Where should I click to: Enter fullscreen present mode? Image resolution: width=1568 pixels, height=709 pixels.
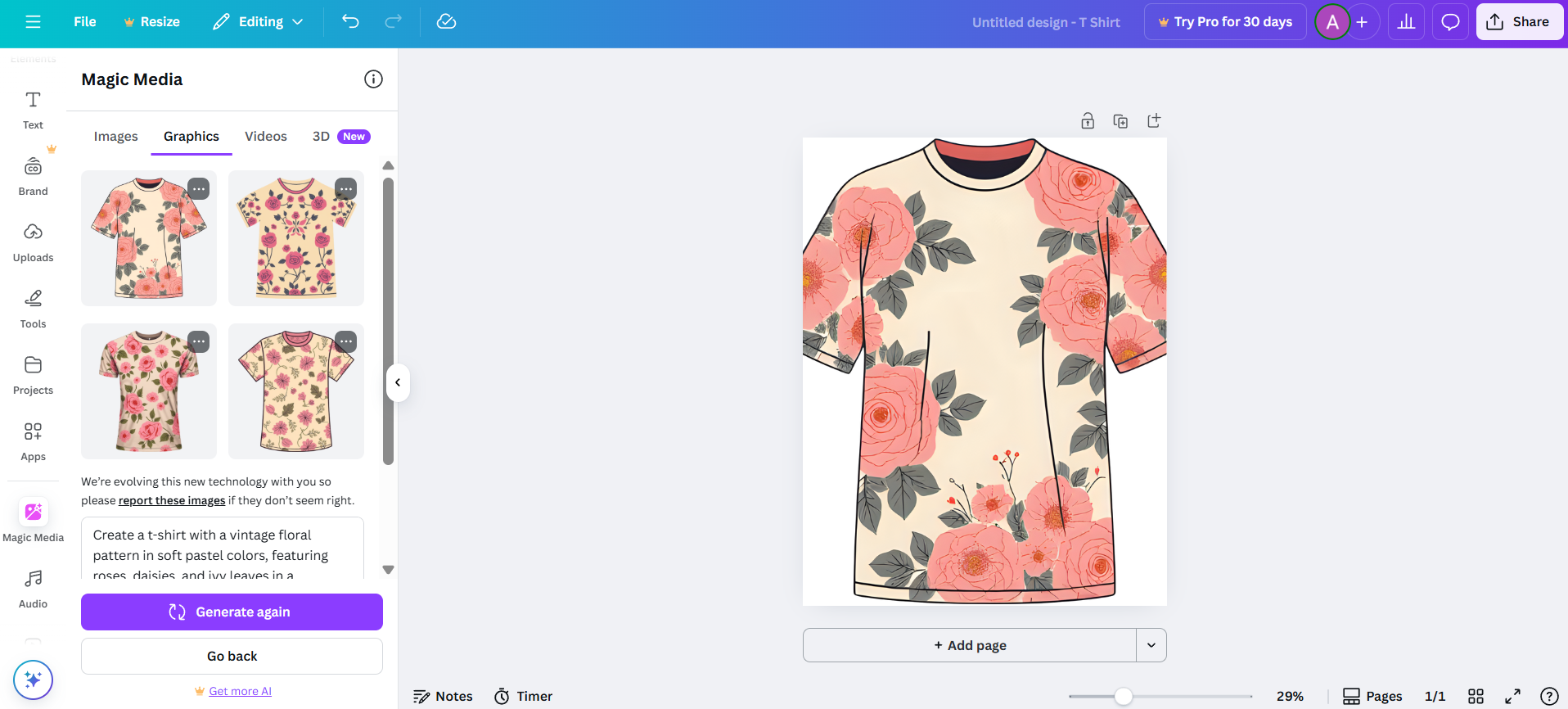(1512, 697)
